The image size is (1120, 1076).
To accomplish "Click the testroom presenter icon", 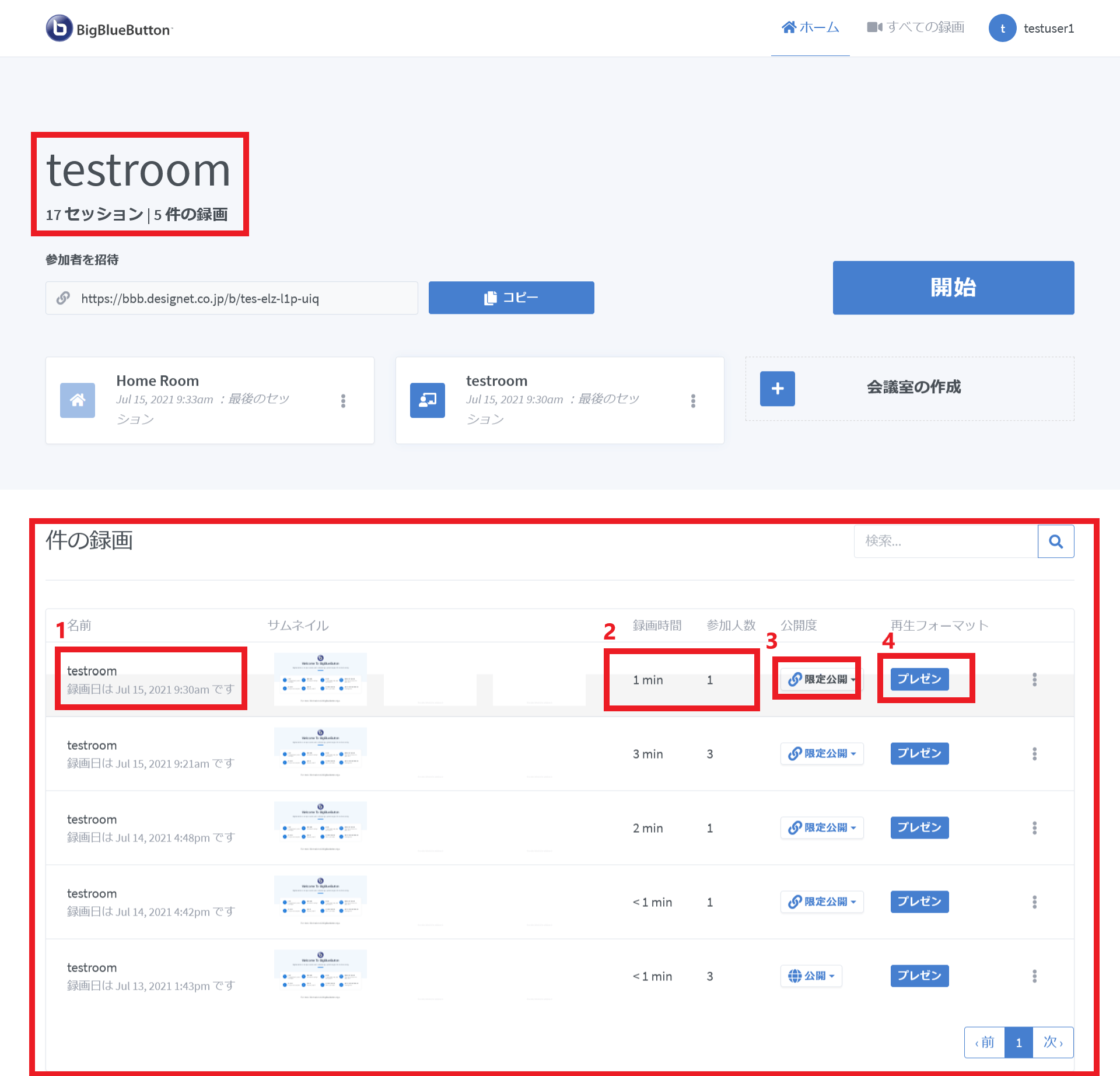I will (x=428, y=400).
